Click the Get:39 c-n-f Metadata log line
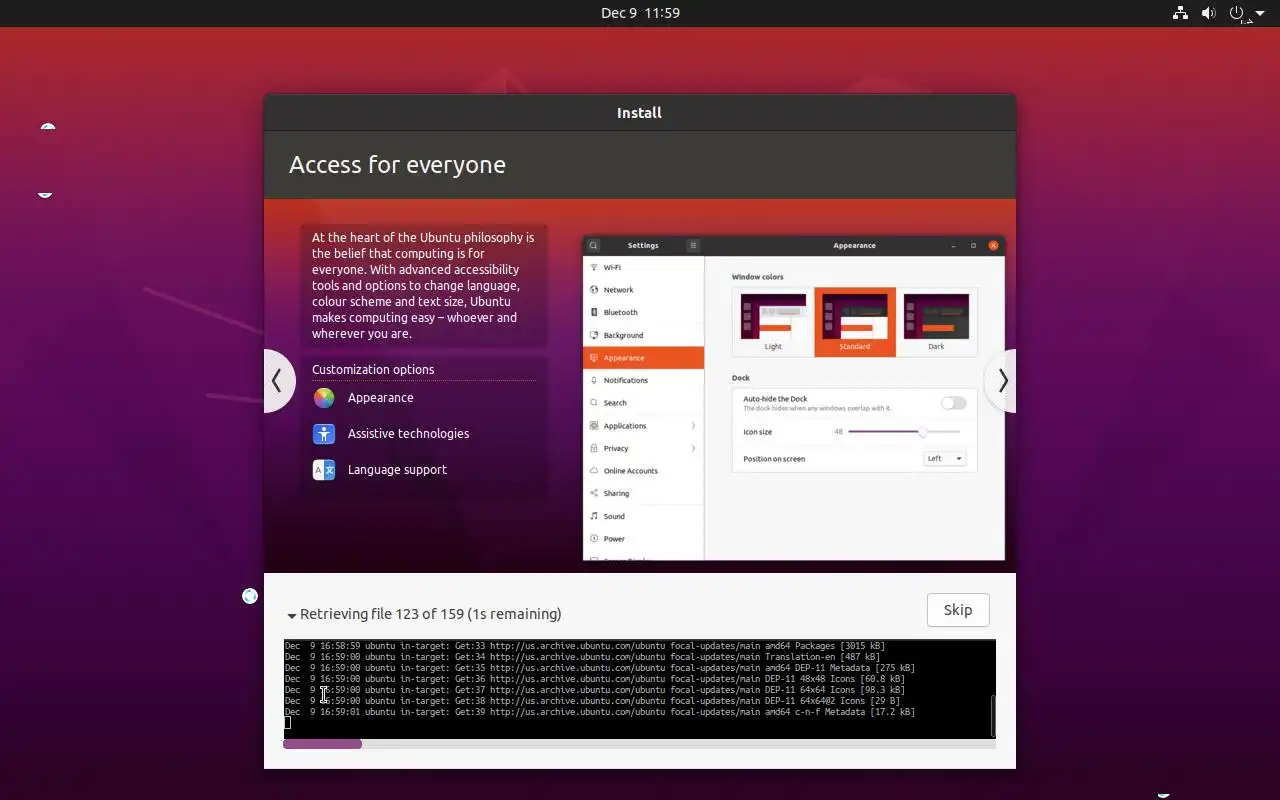This screenshot has width=1280, height=800. 600,712
